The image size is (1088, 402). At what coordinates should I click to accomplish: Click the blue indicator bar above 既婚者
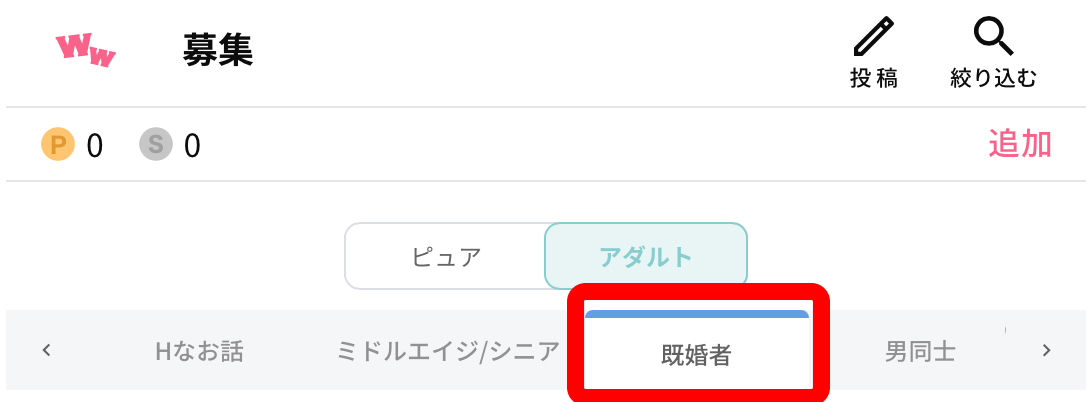point(697,314)
